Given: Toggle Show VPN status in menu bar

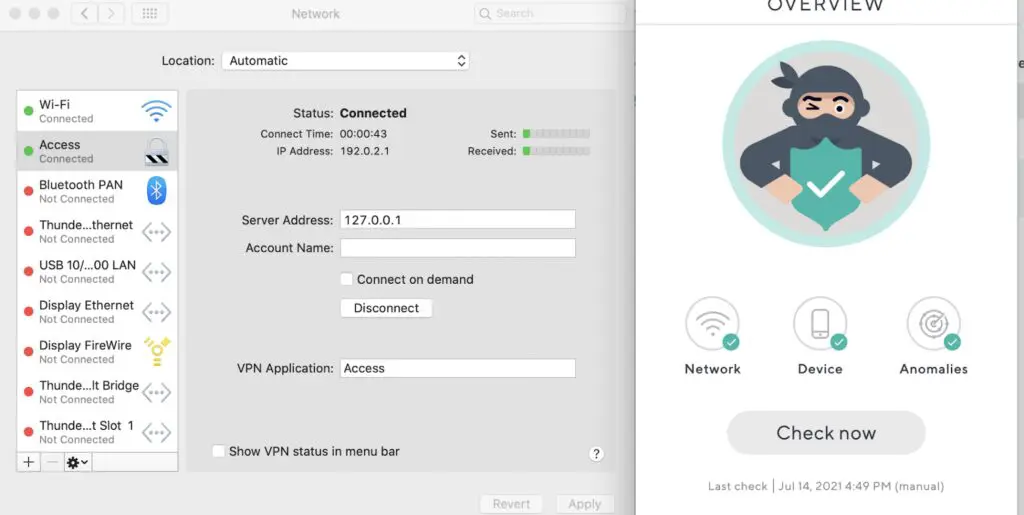Looking at the screenshot, I should pos(219,451).
